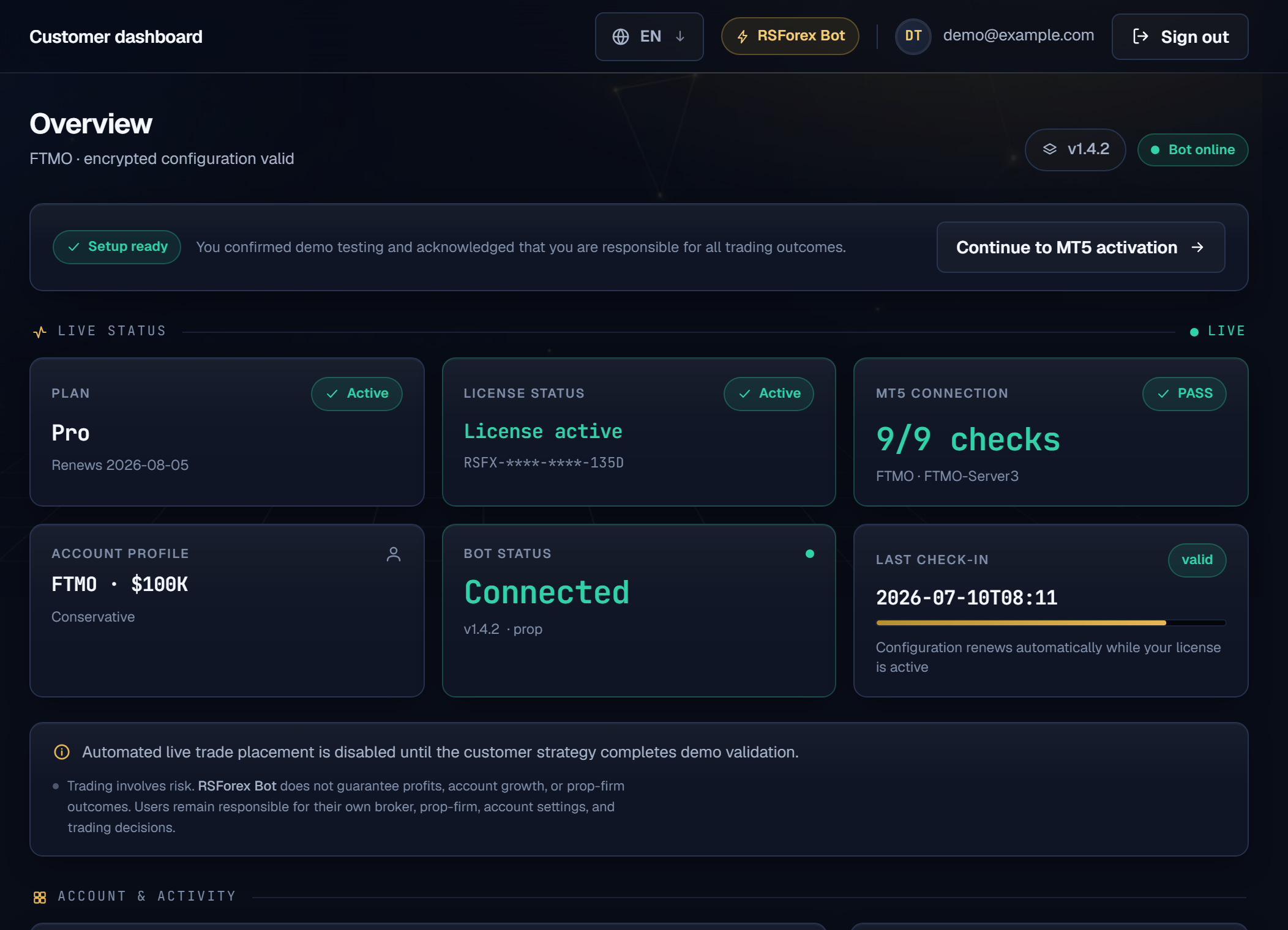This screenshot has width=1288, height=930.
Task: Click the Bot online status pill
Action: pos(1193,150)
